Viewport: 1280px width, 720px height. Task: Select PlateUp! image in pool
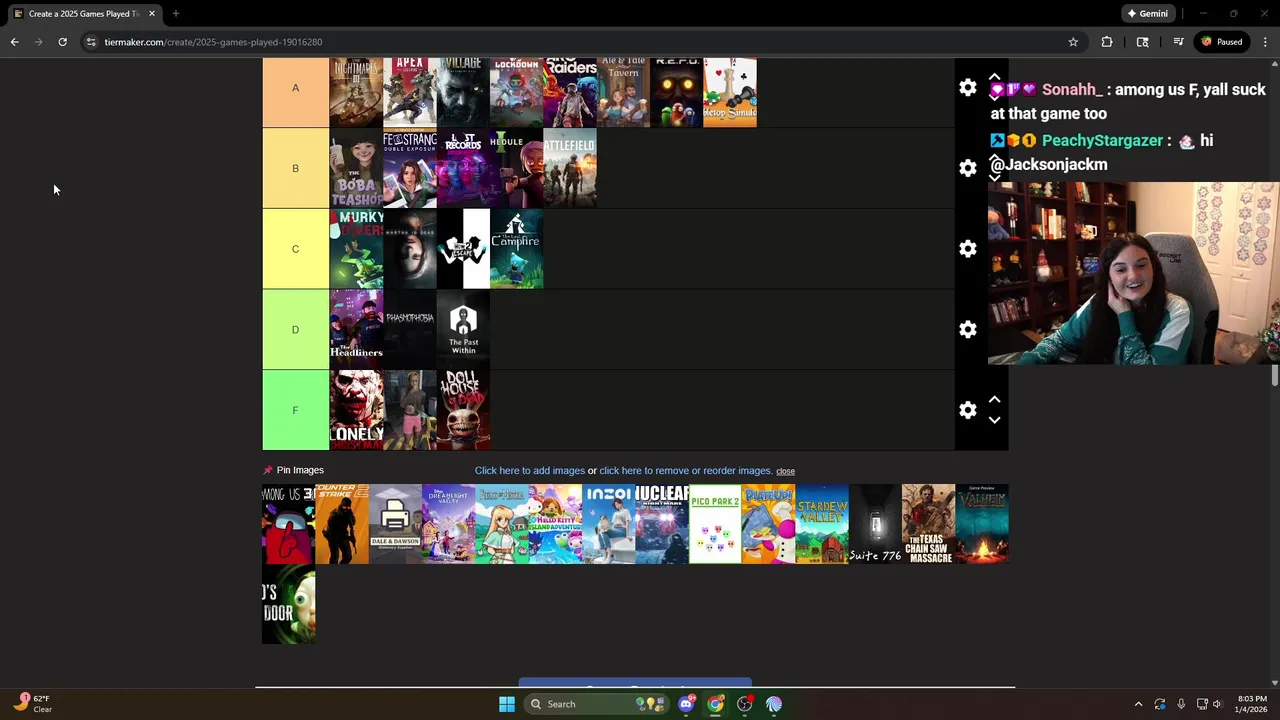pos(768,524)
